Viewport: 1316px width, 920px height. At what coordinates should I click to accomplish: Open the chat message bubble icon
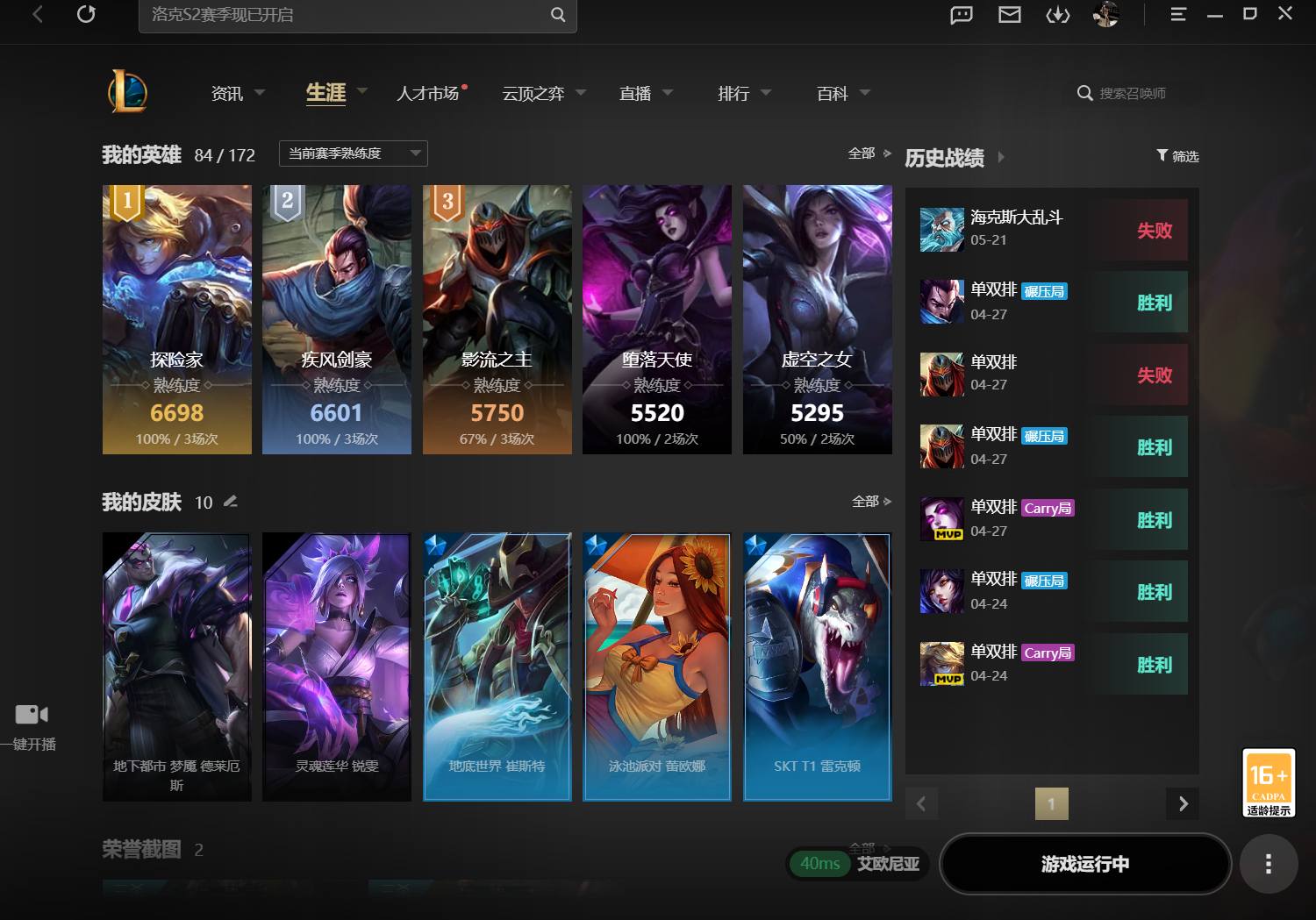click(962, 15)
